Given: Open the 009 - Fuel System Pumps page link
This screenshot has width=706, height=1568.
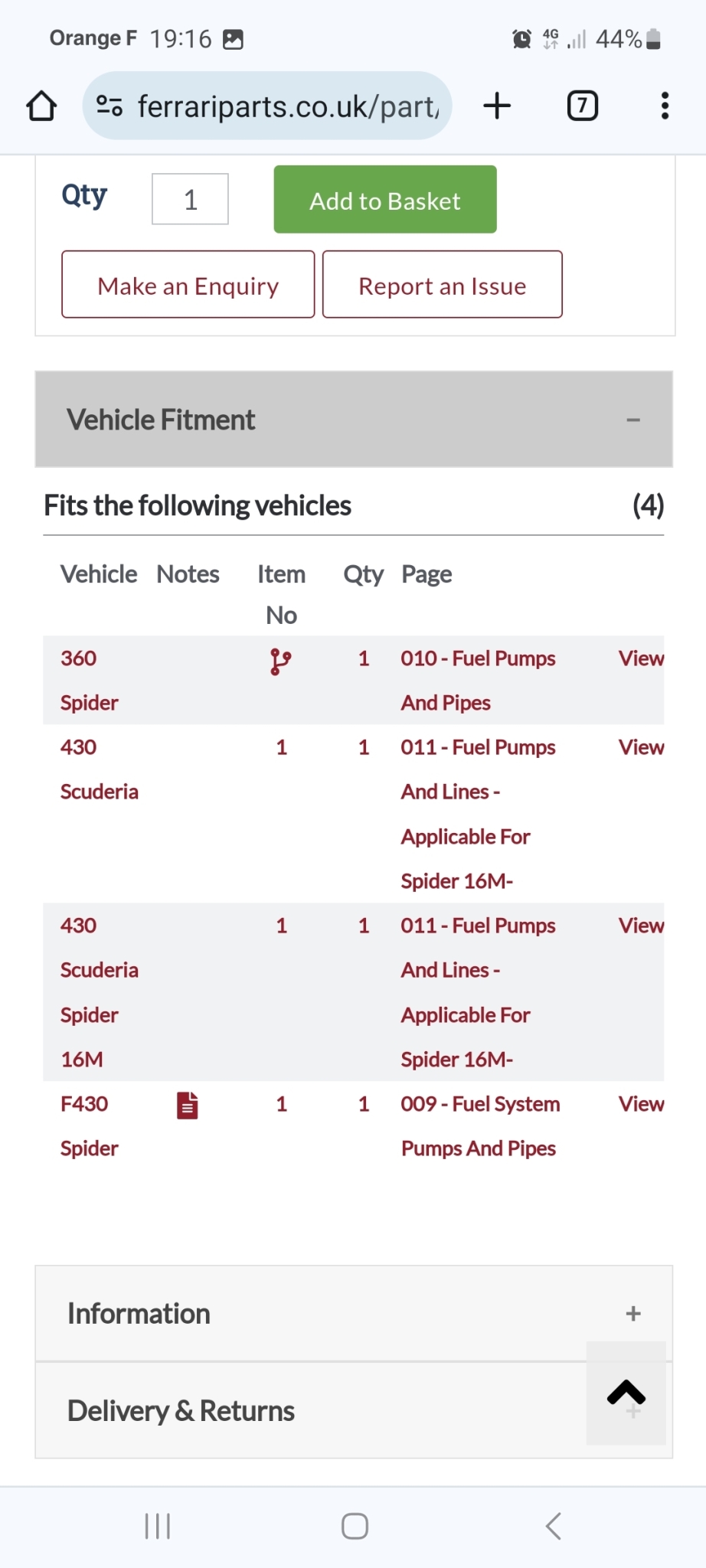Looking at the screenshot, I should 480,1126.
